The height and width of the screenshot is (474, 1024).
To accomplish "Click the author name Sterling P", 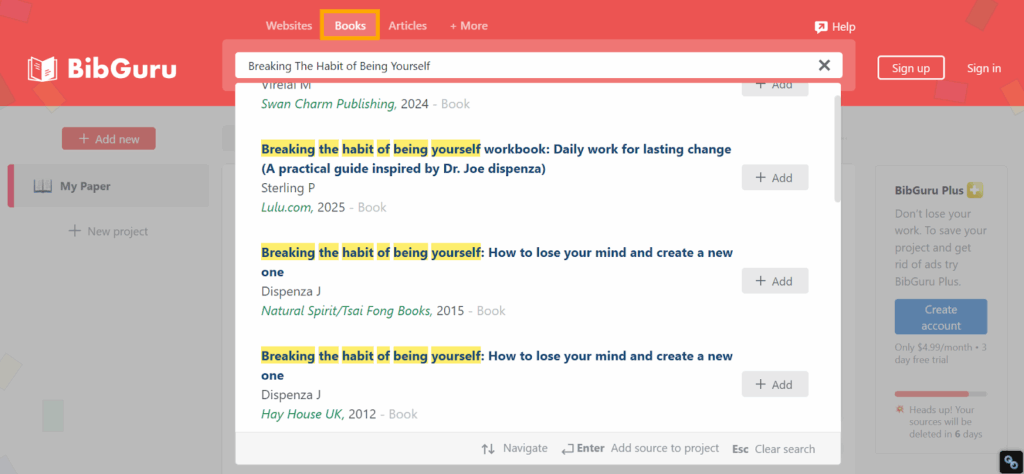I will [288, 188].
